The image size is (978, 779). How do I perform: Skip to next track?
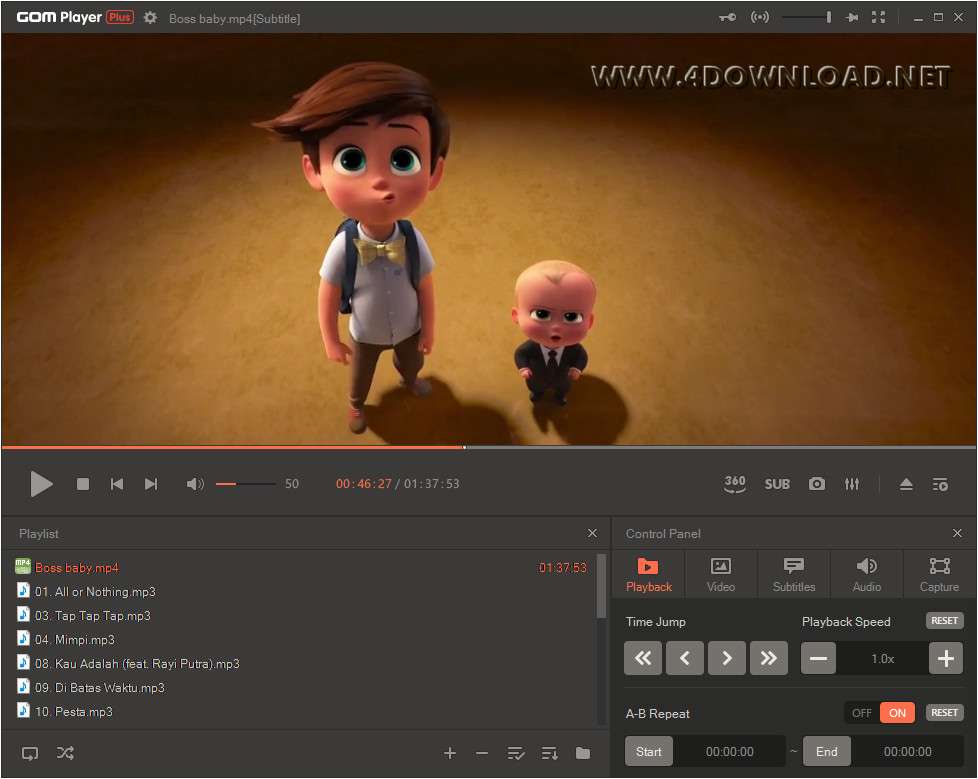[151, 484]
